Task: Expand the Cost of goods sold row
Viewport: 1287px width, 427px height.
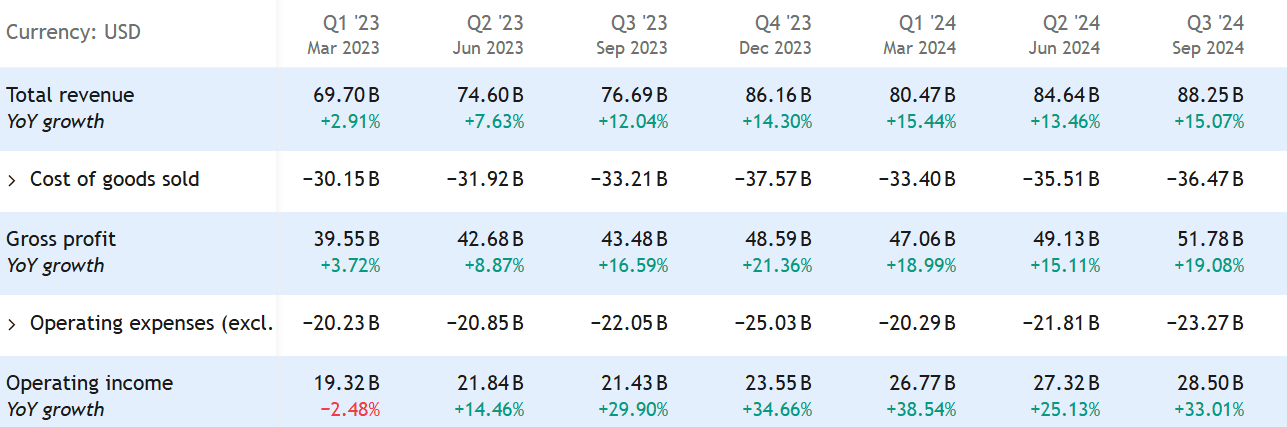Action: (x=13, y=180)
